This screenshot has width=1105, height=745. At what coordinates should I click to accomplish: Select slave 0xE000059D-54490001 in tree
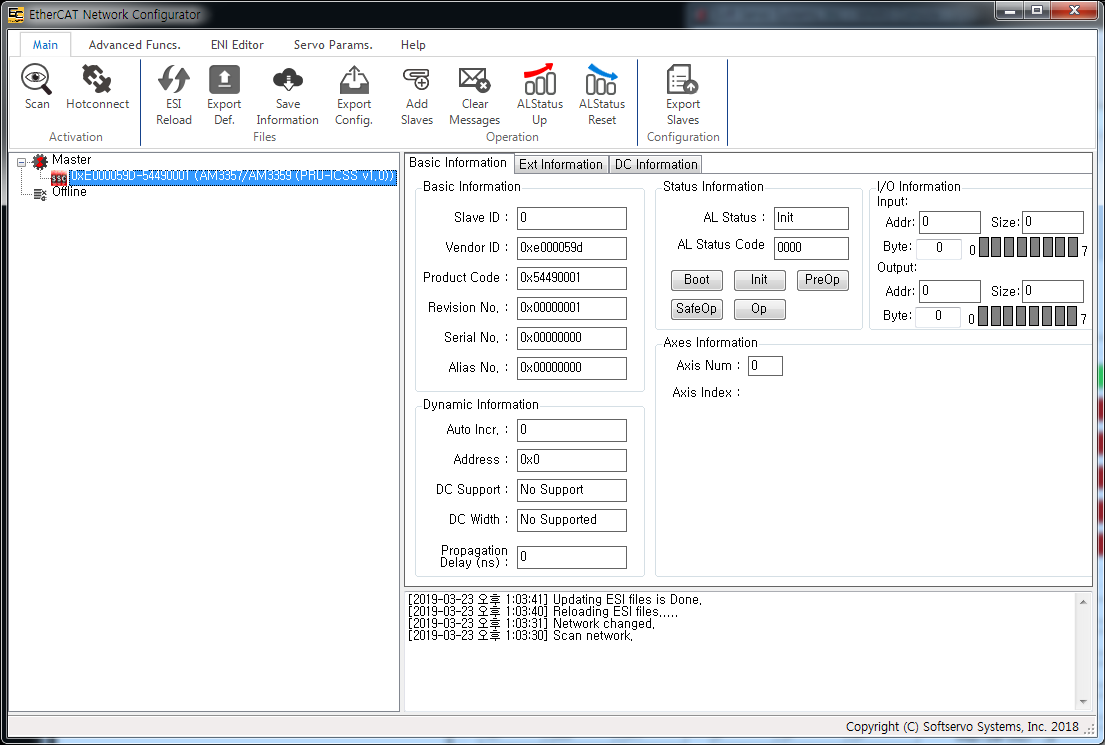tap(233, 176)
